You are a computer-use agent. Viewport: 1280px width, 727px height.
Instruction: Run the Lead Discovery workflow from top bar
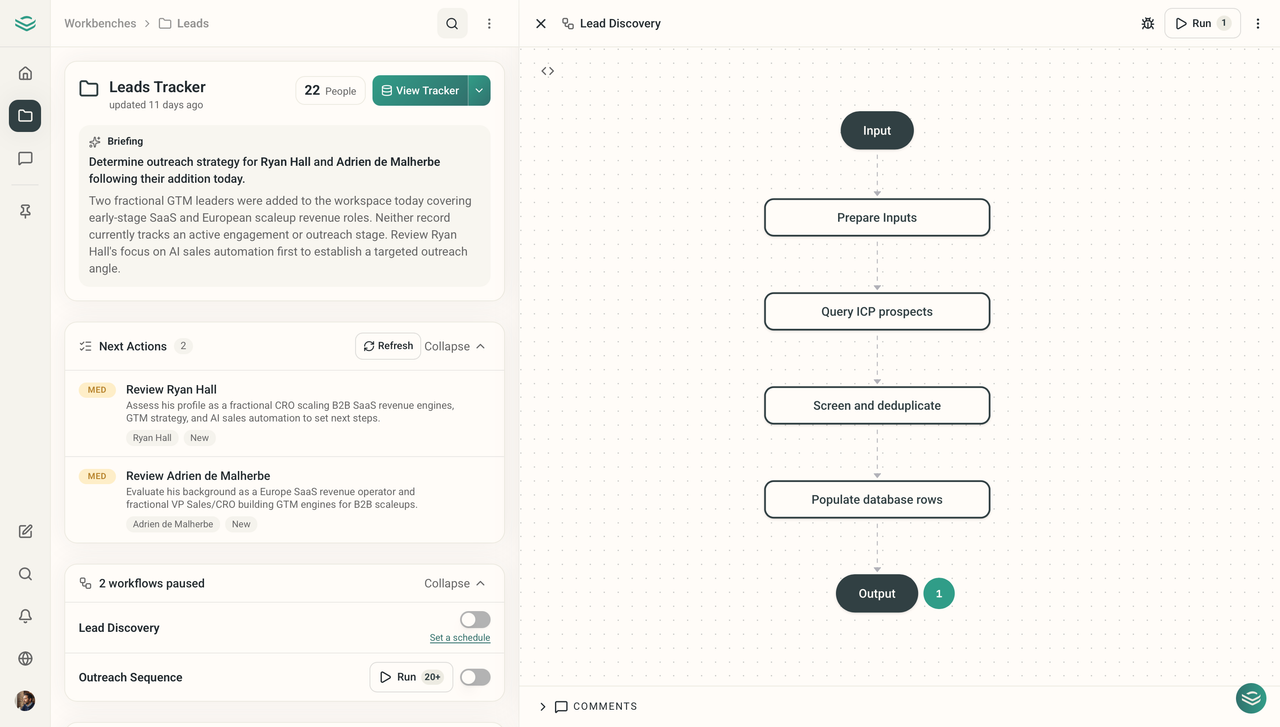click(x=1202, y=23)
